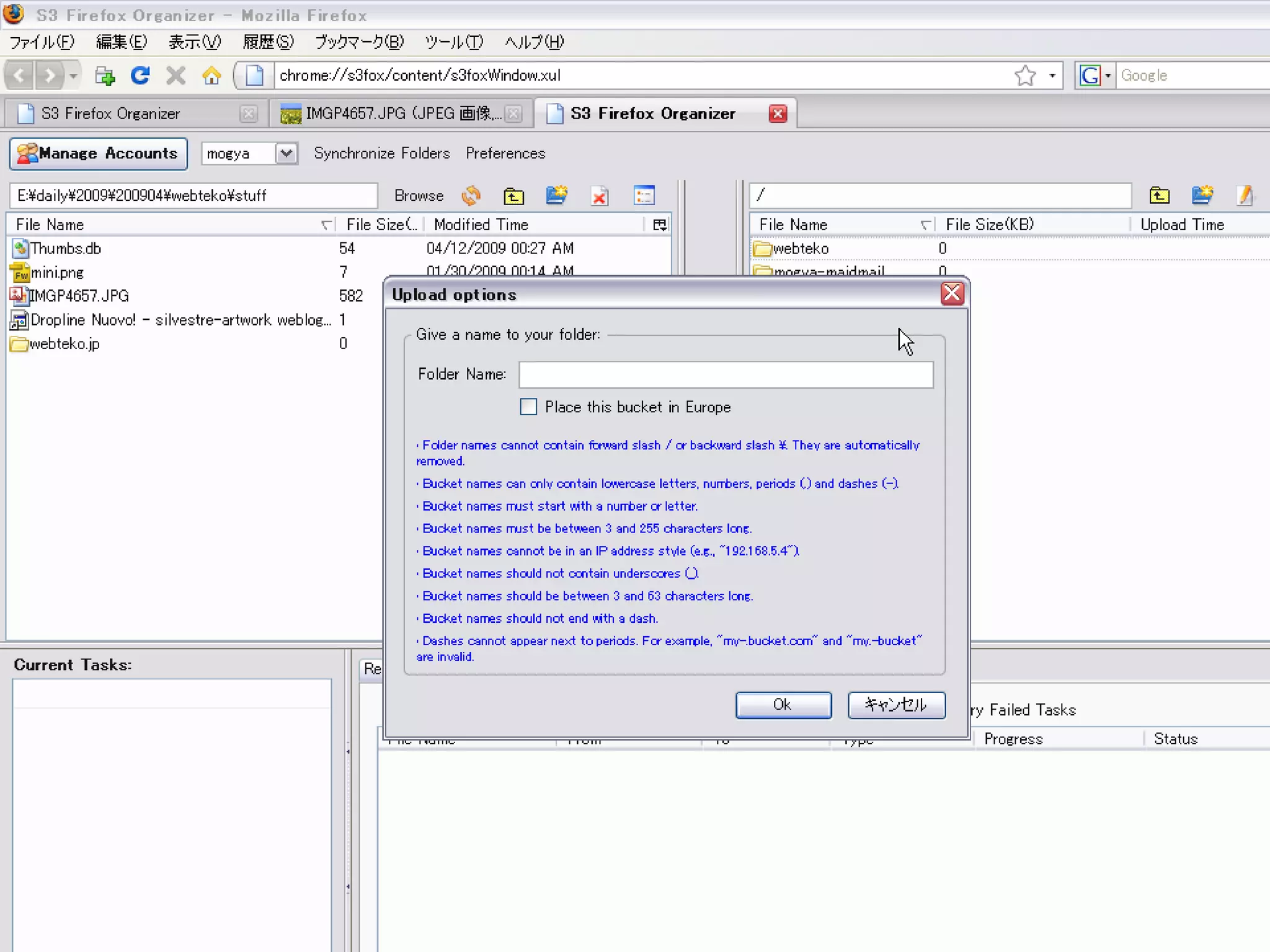Enable Place this bucket in Europe checkbox
Screen dimensions: 1270x952
[528, 407]
